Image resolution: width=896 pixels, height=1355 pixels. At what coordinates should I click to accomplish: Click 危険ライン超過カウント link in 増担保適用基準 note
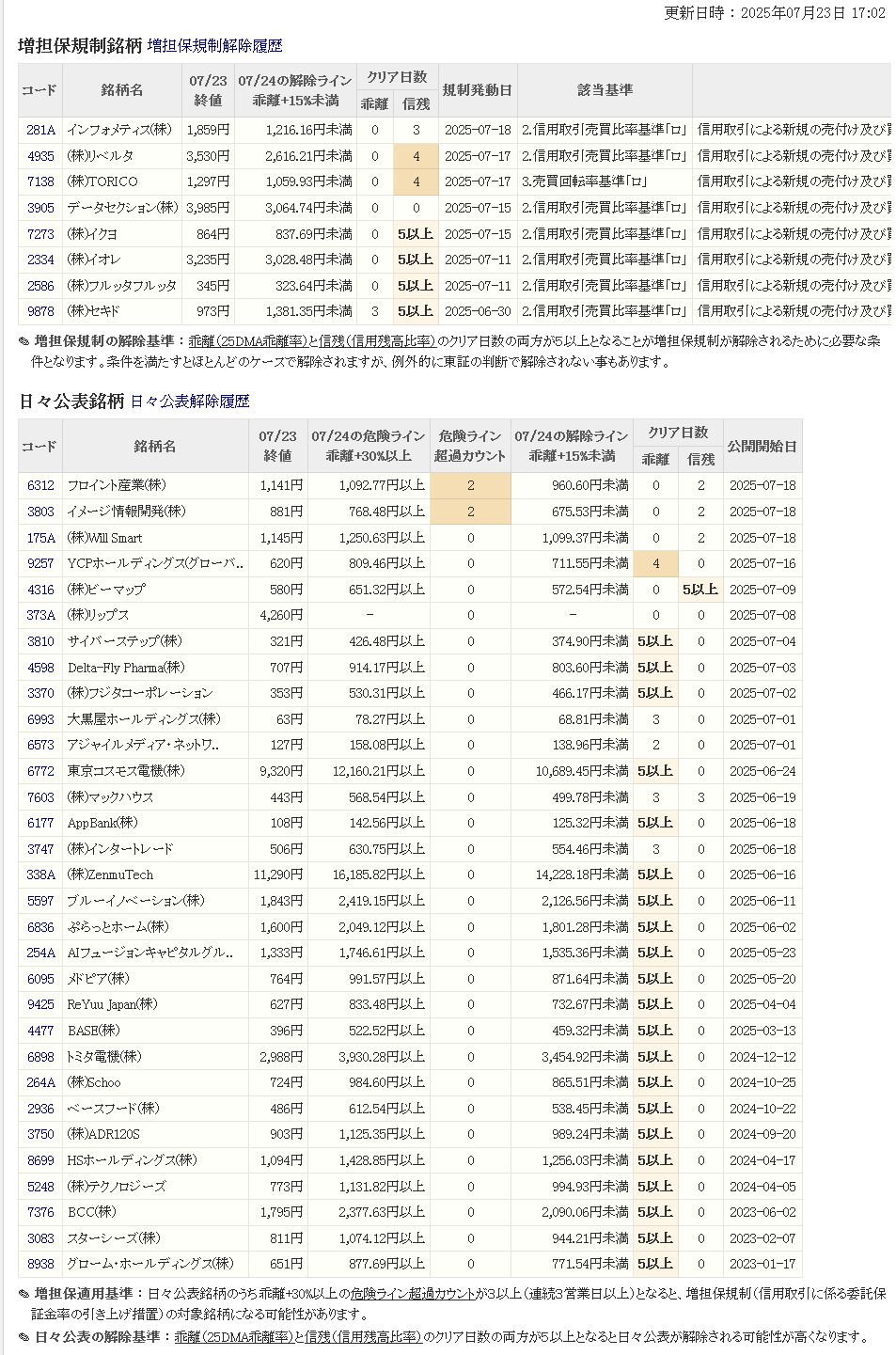[x=413, y=1294]
